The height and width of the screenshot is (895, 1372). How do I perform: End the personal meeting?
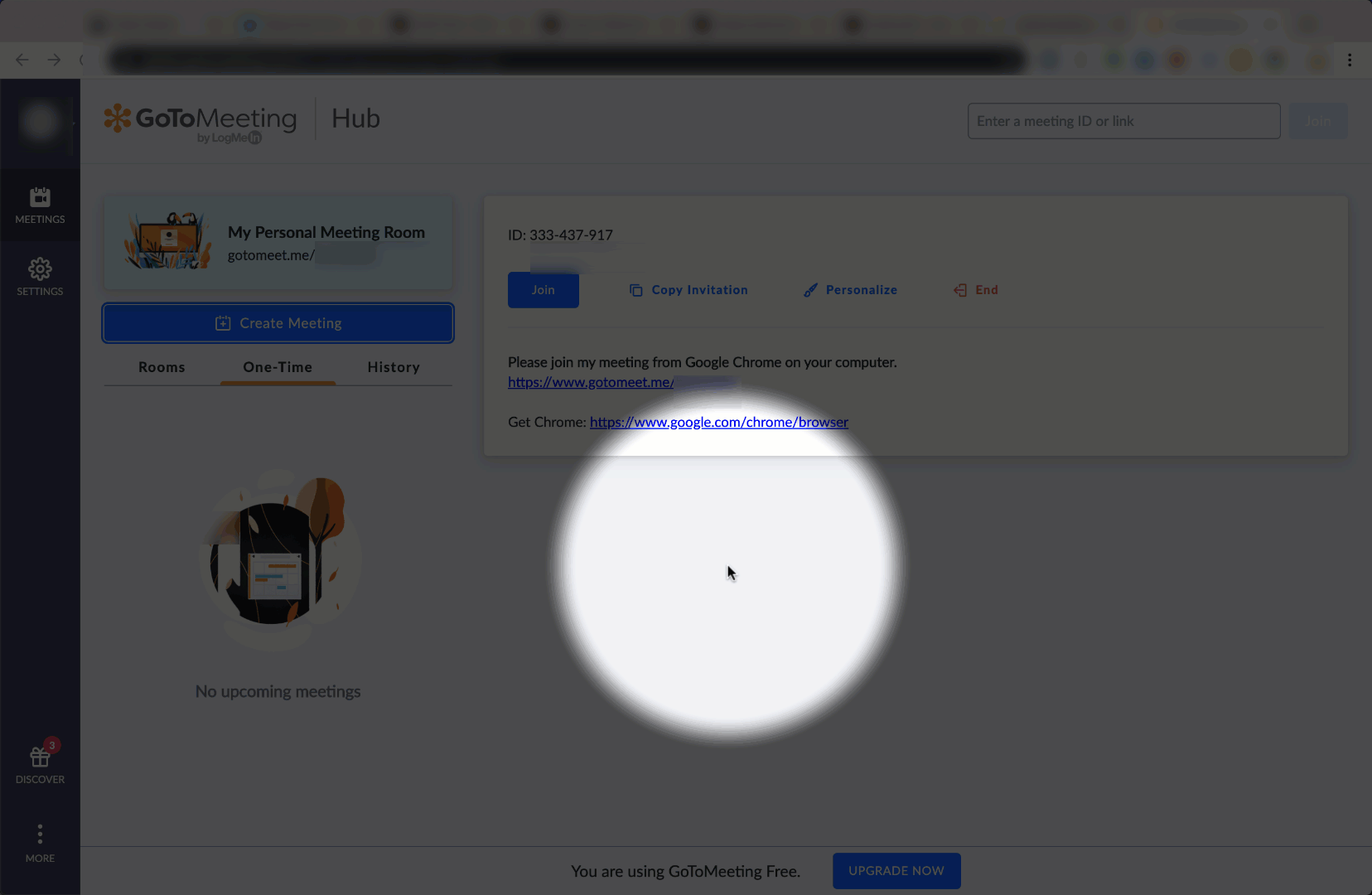[x=976, y=290]
